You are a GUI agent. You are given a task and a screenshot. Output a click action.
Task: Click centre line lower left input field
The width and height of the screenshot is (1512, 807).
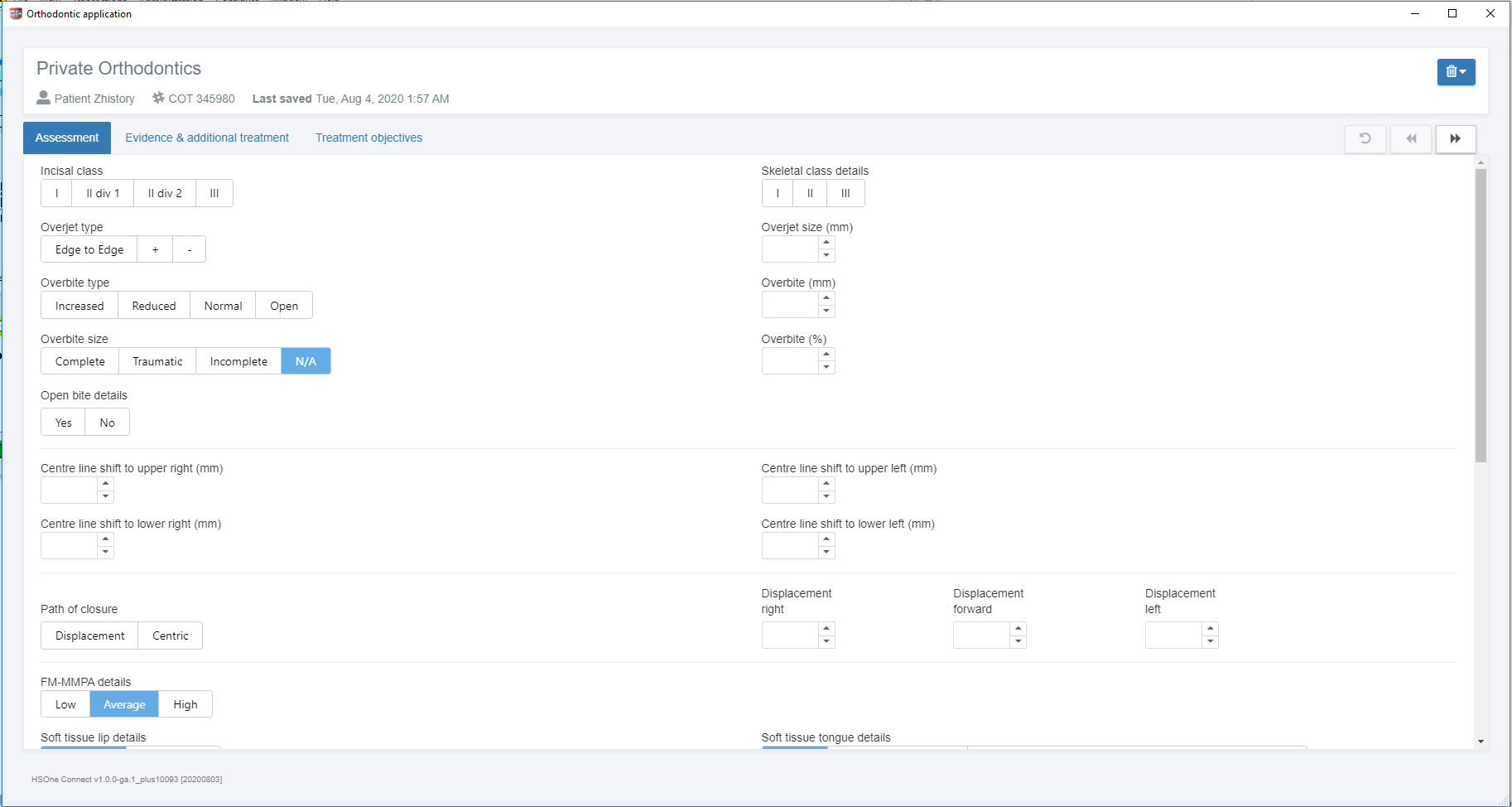(790, 546)
